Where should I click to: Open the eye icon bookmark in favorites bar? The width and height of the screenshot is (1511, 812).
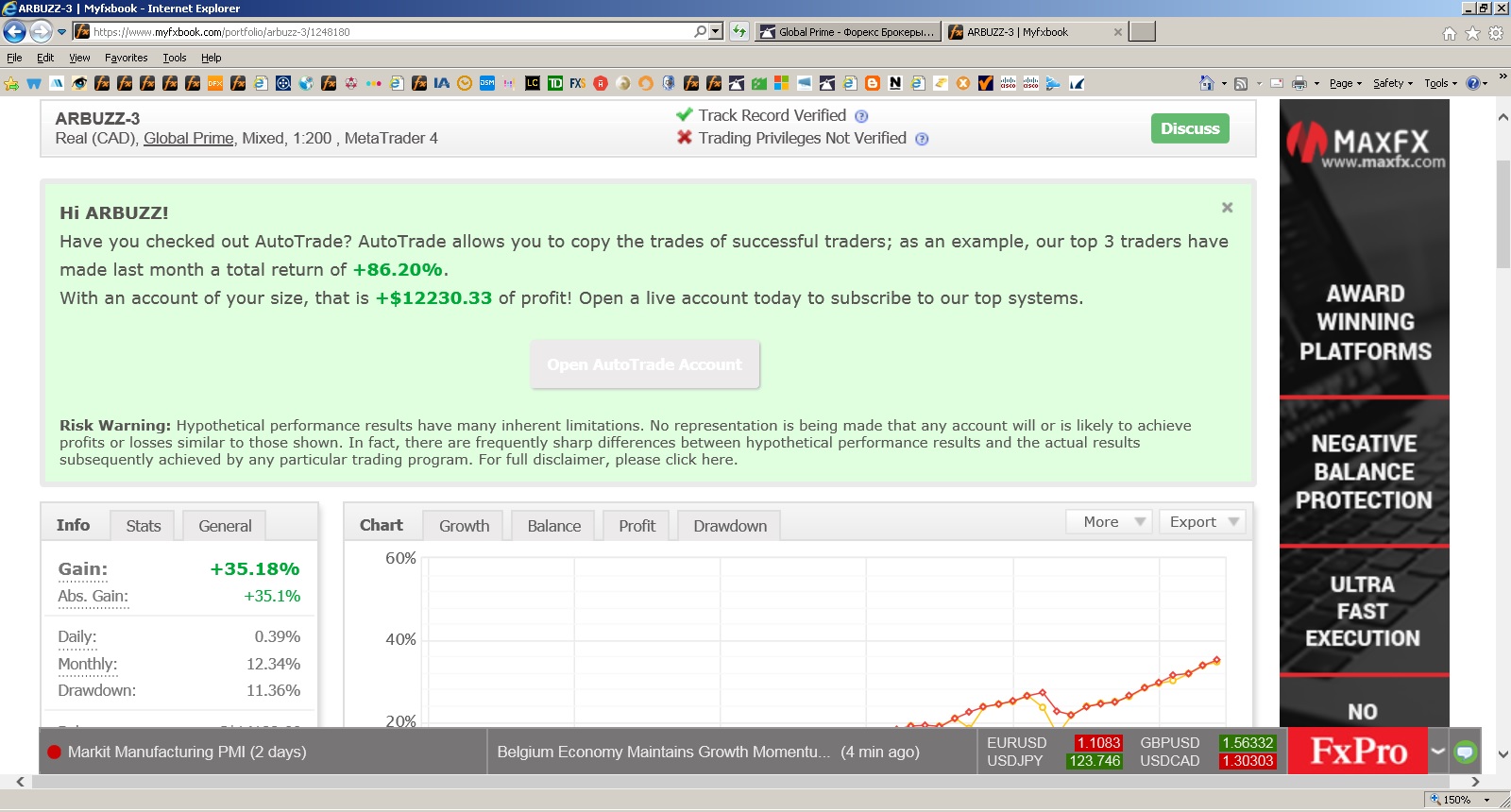(x=79, y=83)
